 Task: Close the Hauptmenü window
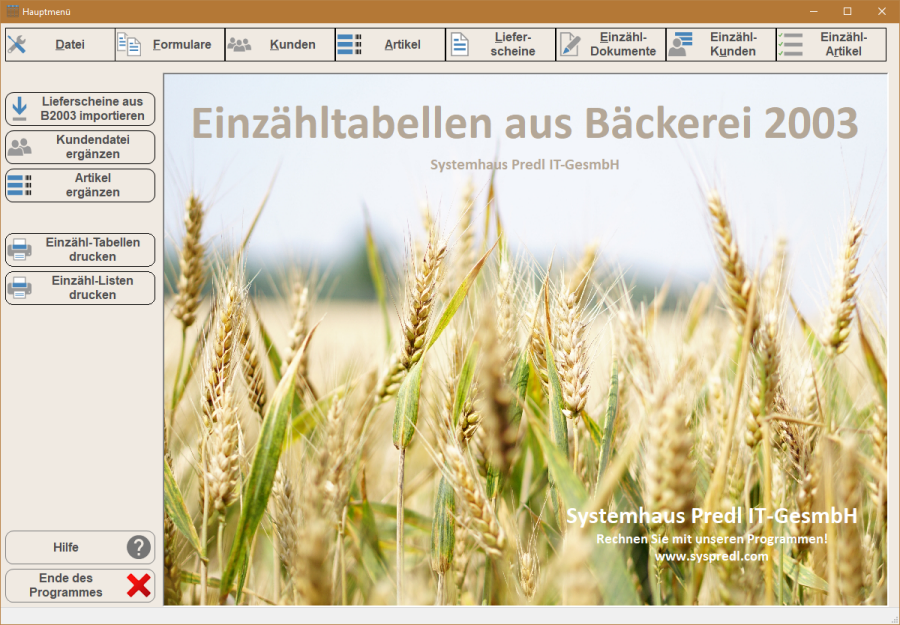[x=882, y=11]
